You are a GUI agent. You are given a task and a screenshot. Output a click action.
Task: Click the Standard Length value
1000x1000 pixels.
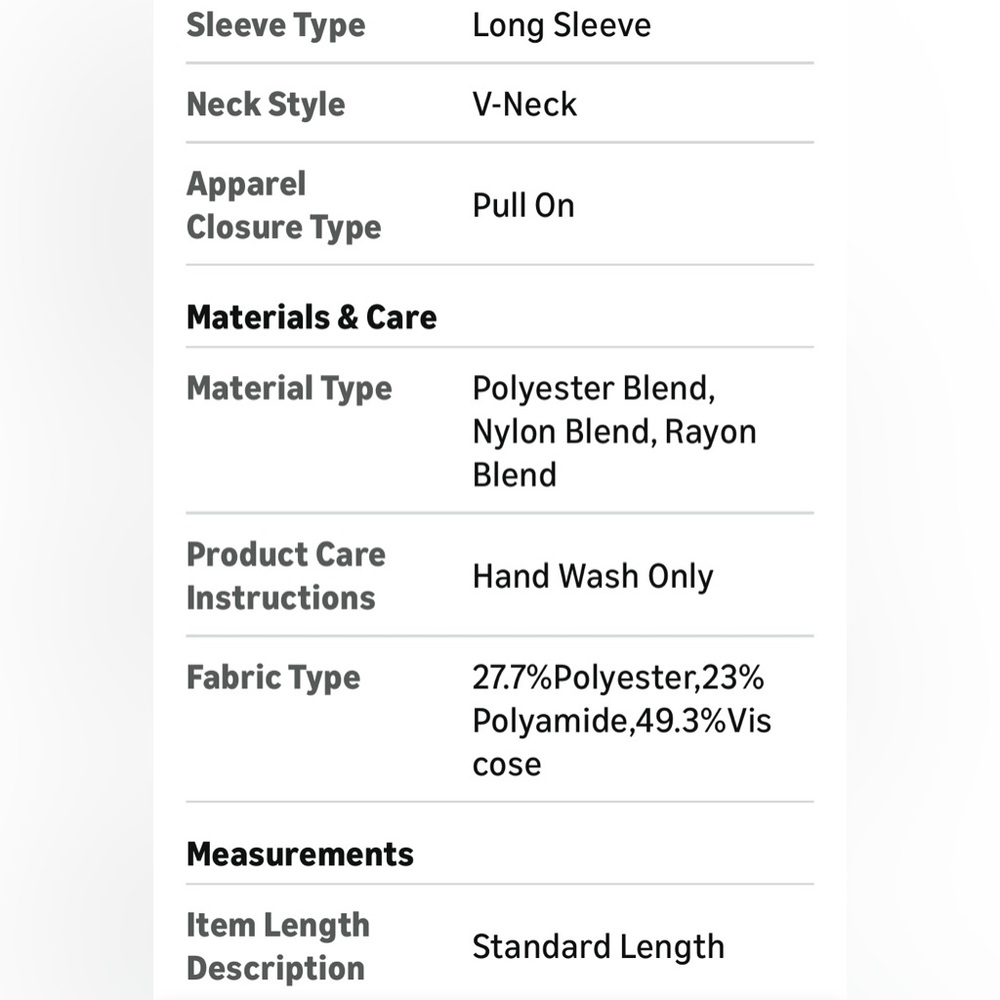click(x=598, y=947)
